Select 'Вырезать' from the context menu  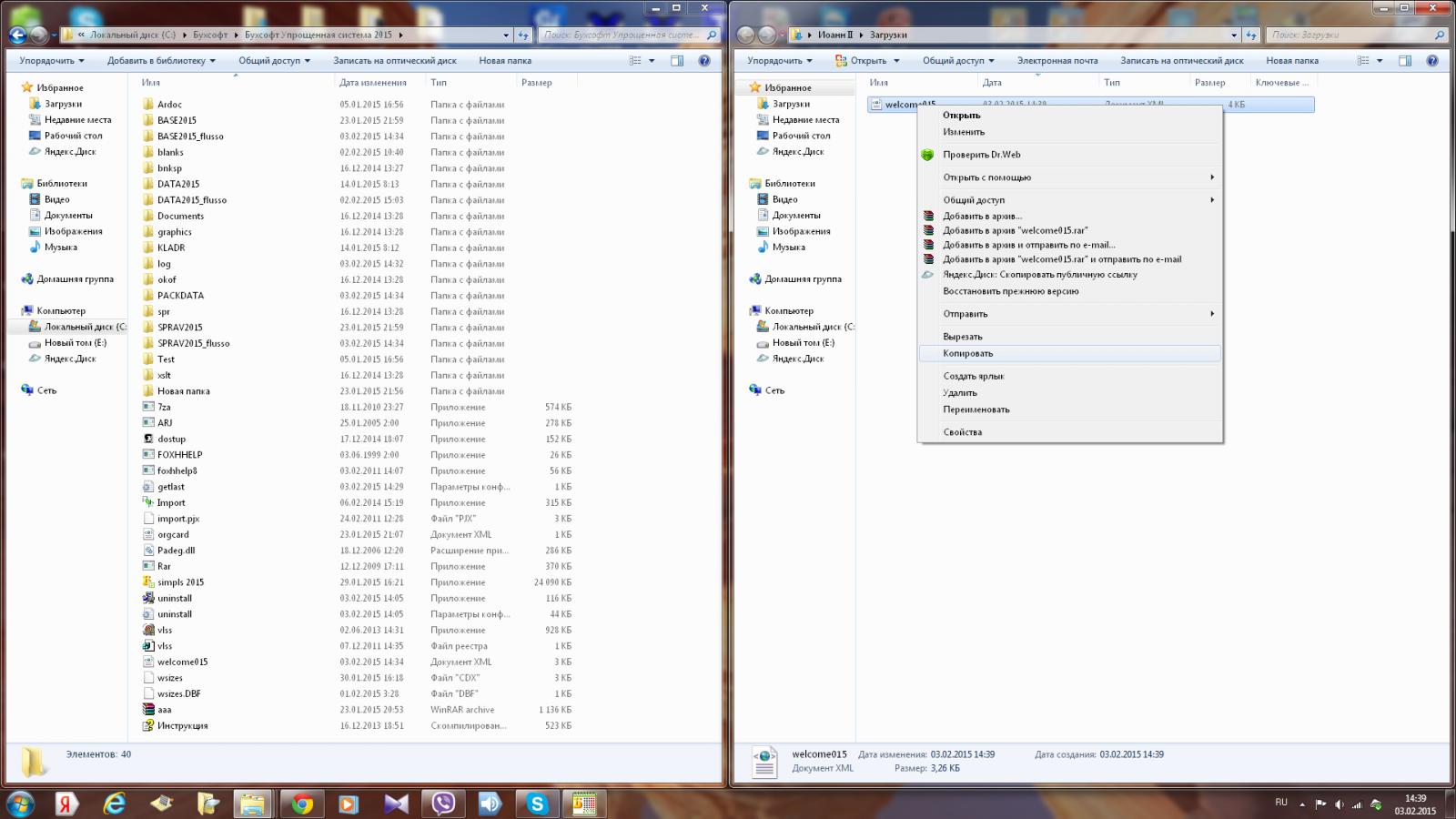coord(962,337)
